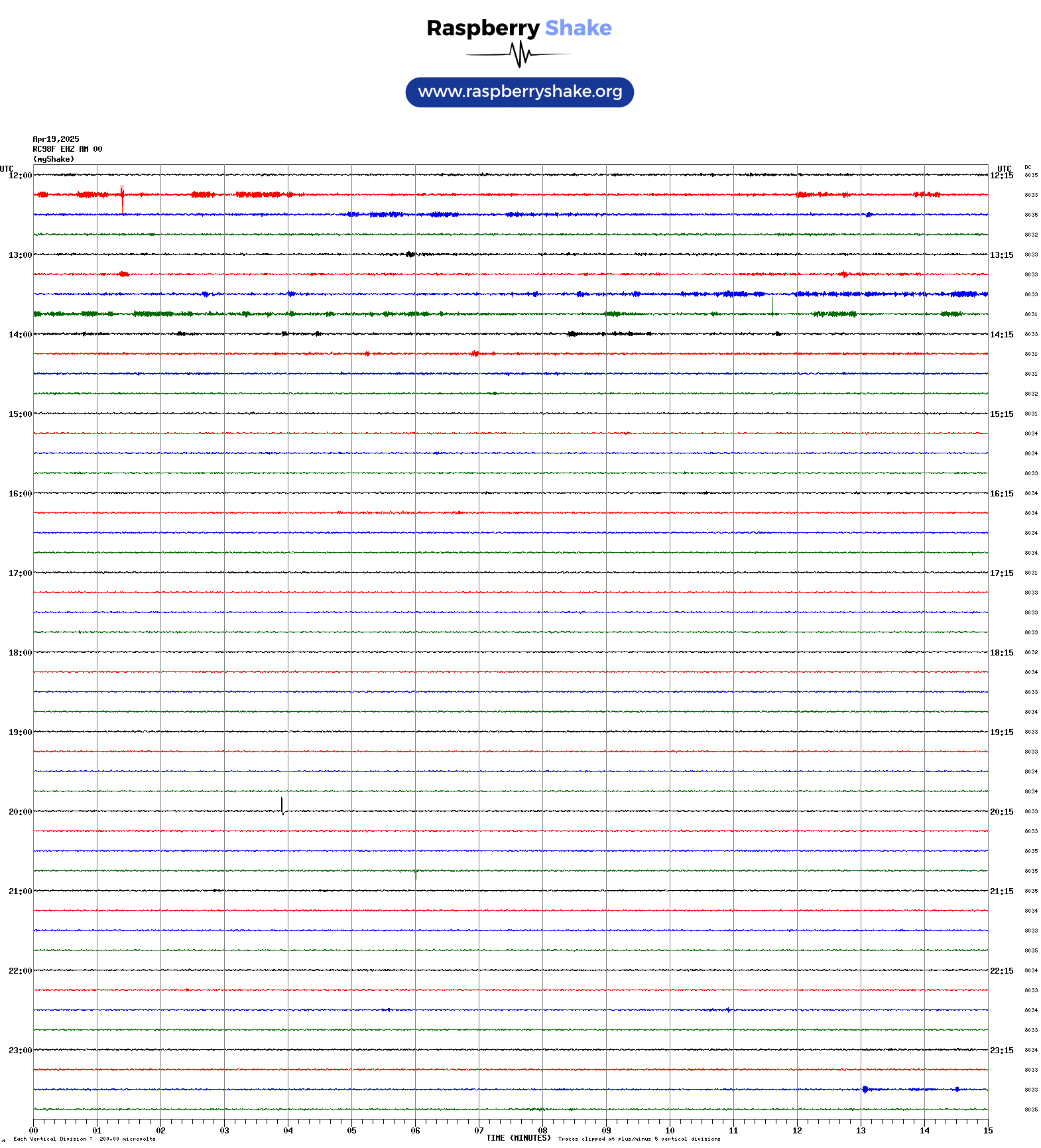Viewport: 1041px width, 1148px height.
Task: Click minute 03 tick label on time axis
Action: pyautogui.click(x=224, y=1131)
